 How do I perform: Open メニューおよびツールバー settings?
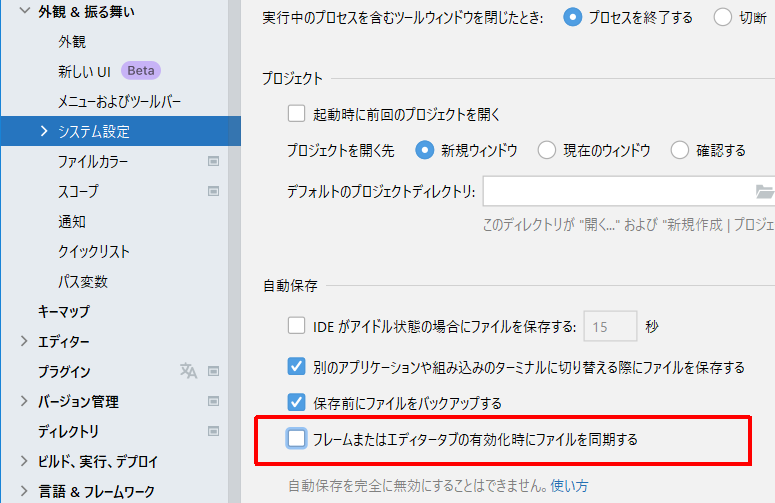(x=120, y=101)
